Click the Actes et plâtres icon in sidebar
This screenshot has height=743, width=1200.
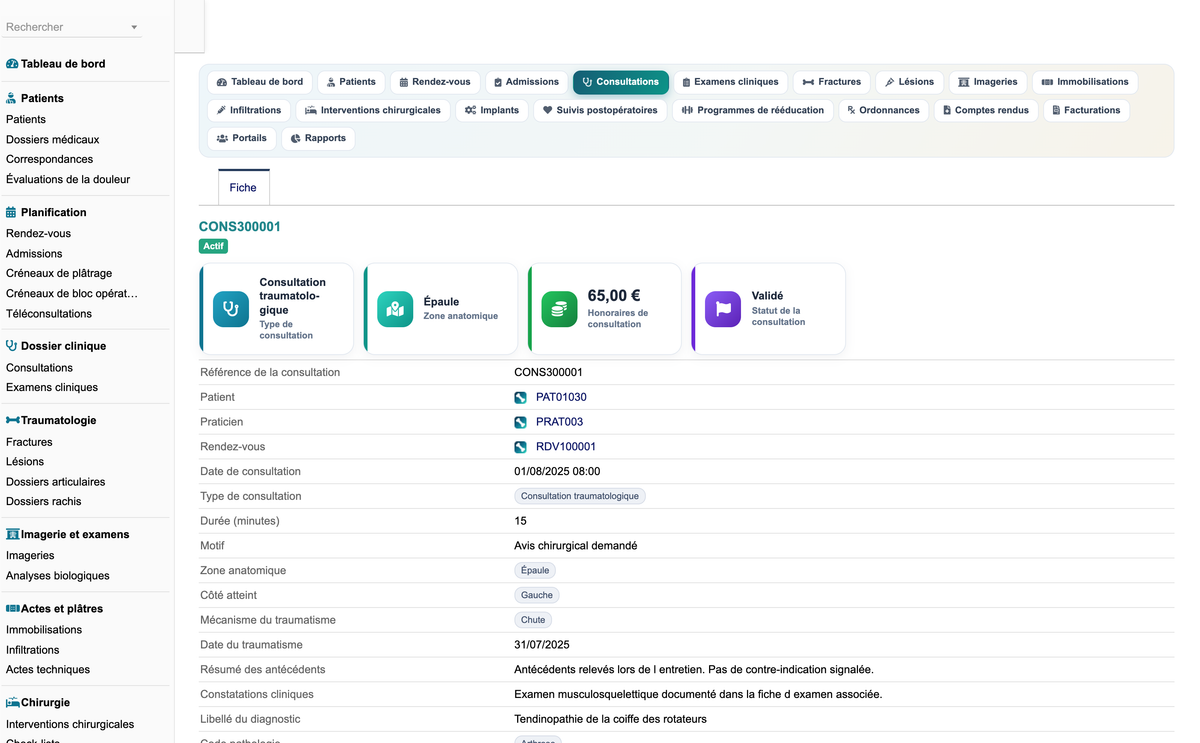coord(13,608)
